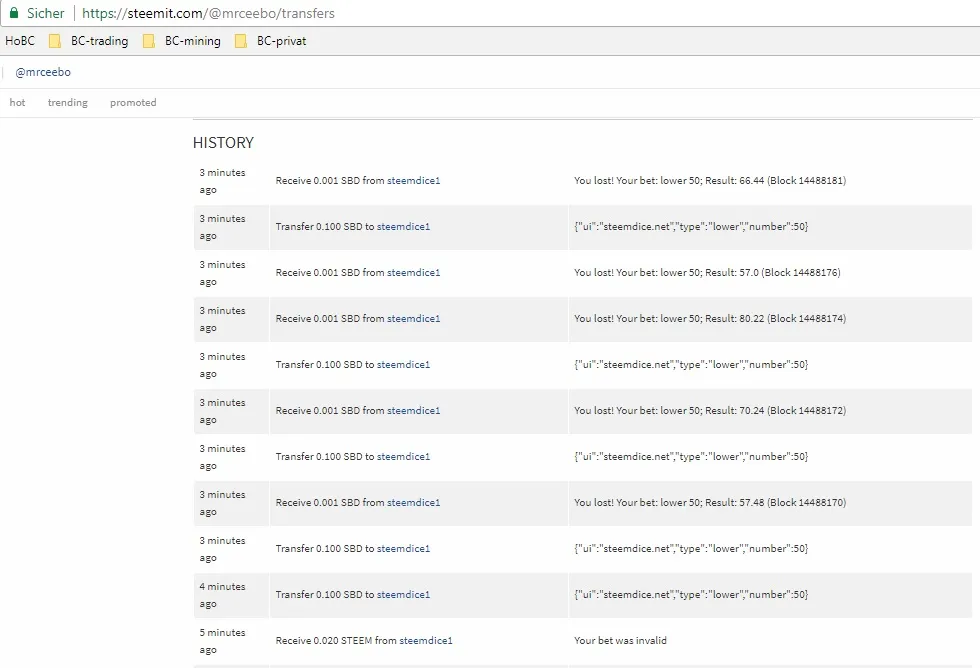Switch to the hot tab

[x=18, y=102]
